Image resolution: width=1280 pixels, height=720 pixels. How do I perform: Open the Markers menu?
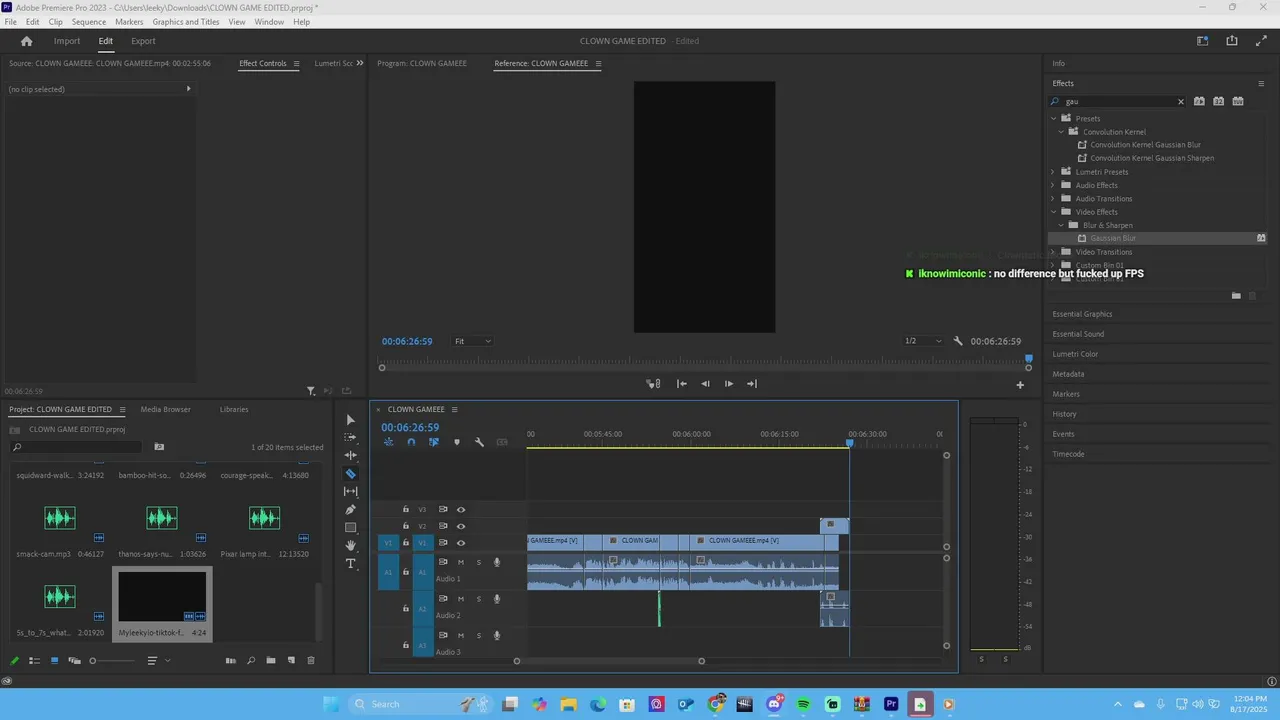129,22
